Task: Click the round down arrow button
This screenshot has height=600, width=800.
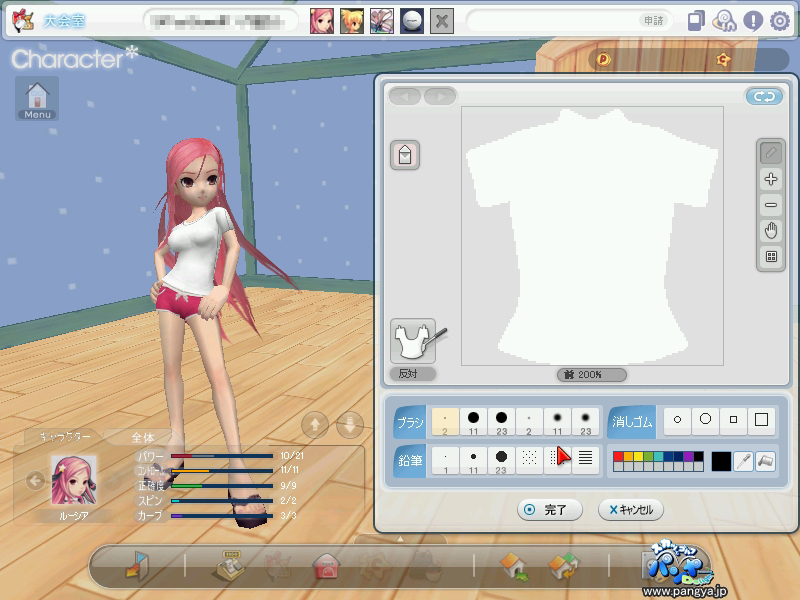Action: [x=350, y=424]
